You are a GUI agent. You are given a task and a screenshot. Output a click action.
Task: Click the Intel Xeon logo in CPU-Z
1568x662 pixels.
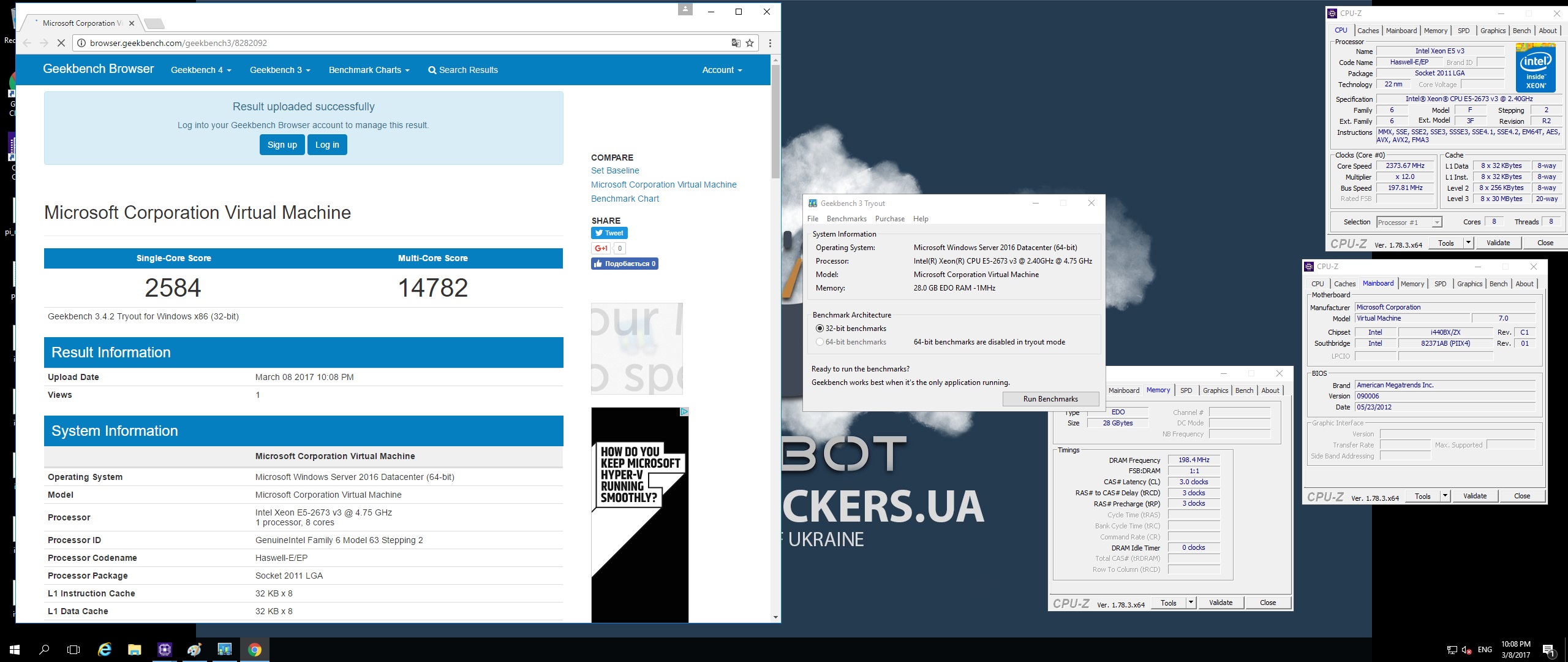coord(1536,67)
